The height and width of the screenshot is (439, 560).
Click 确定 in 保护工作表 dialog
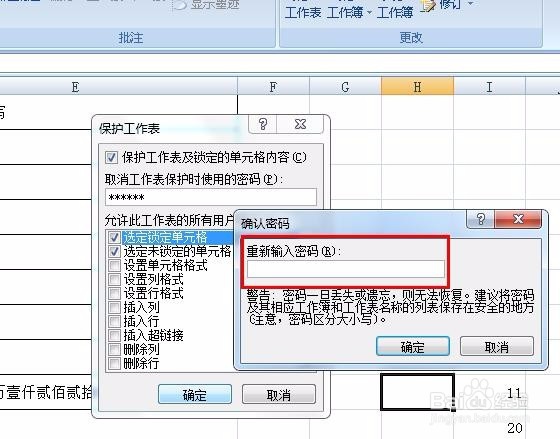click(195, 394)
